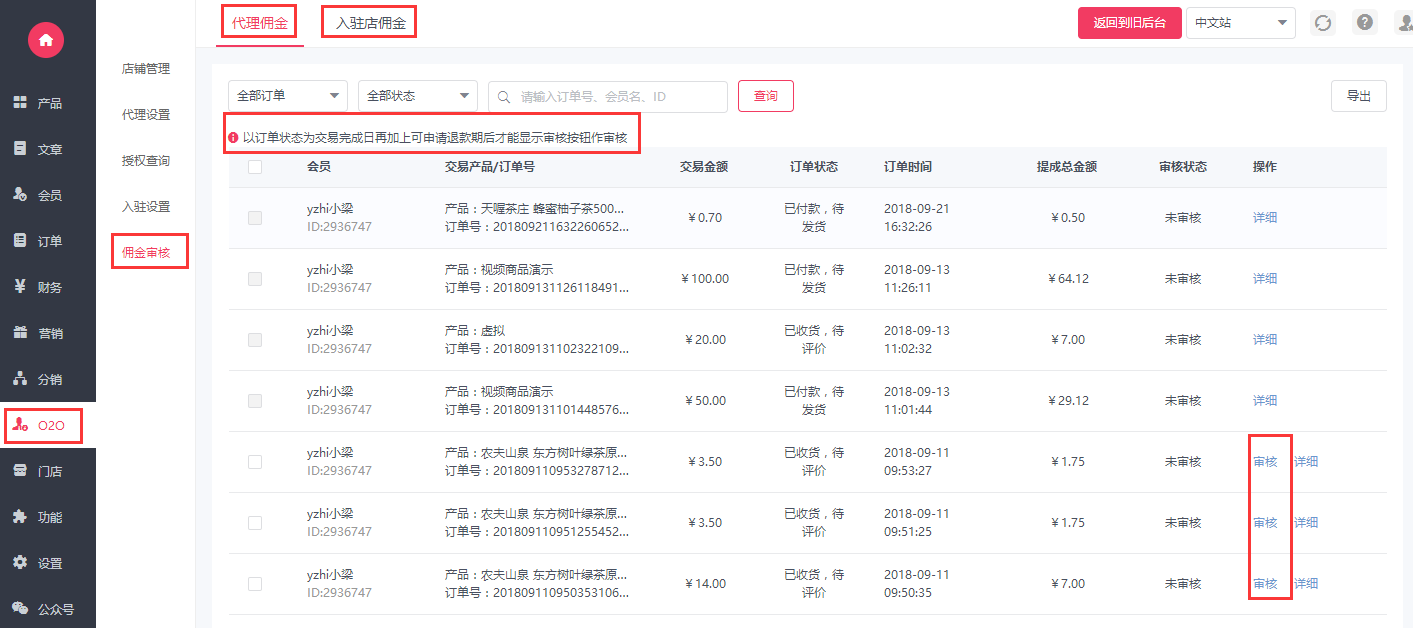
Task: Click the red home icon
Action: [x=47, y=40]
